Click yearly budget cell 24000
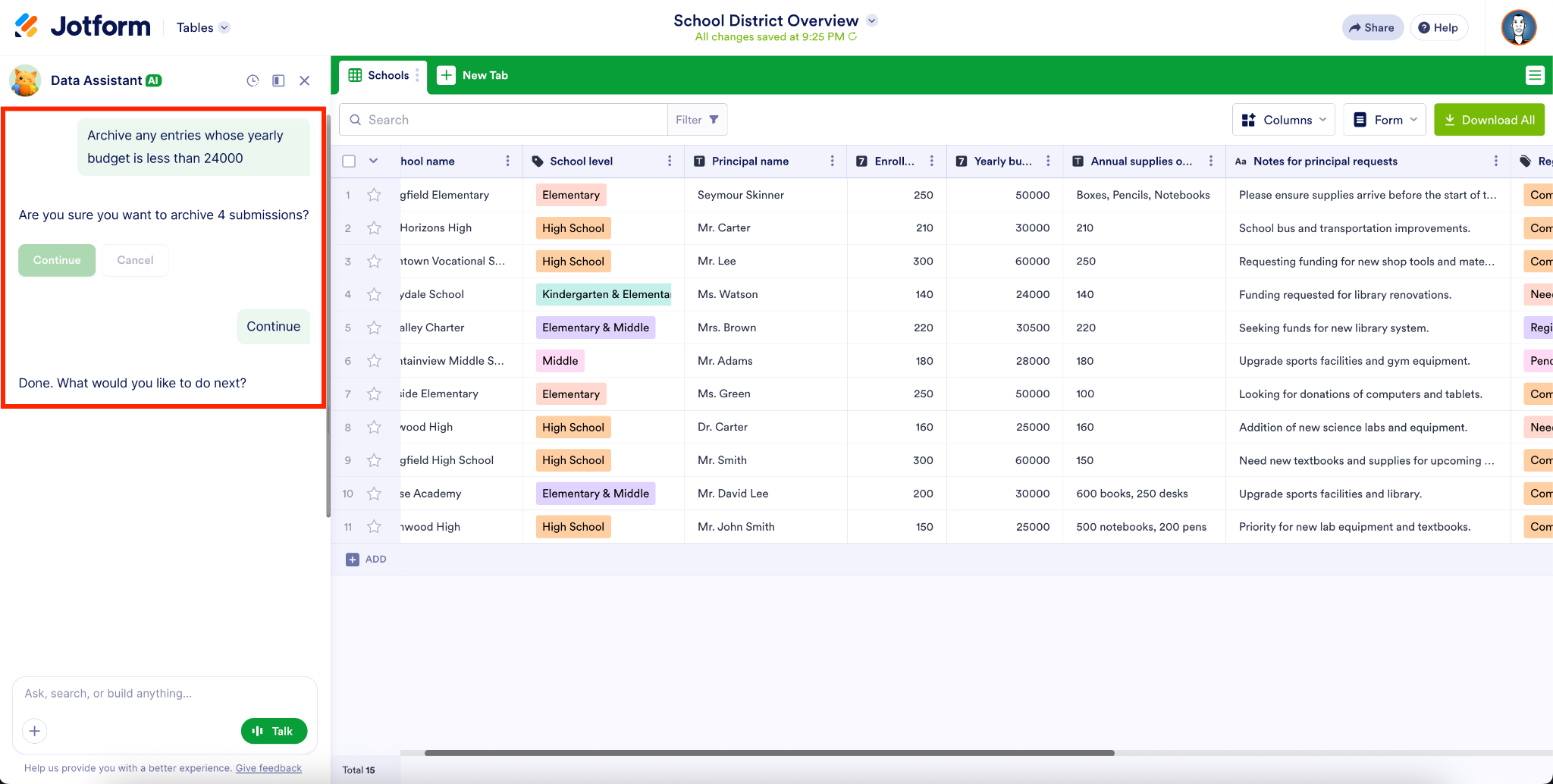Image resolution: width=1553 pixels, height=784 pixels. point(1005,294)
